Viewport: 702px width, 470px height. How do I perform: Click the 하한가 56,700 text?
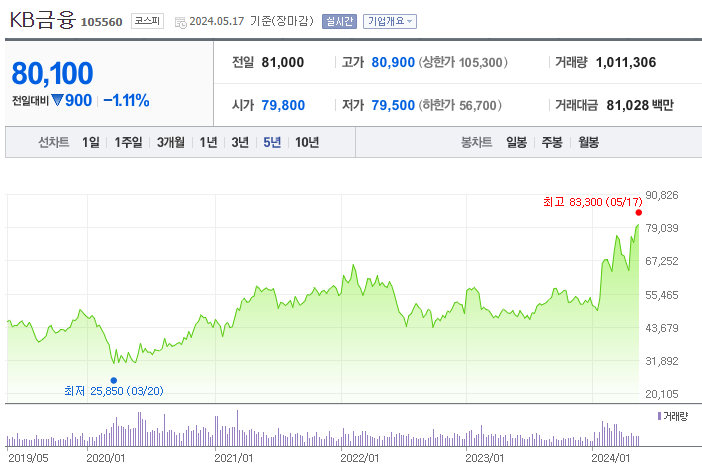460,105
